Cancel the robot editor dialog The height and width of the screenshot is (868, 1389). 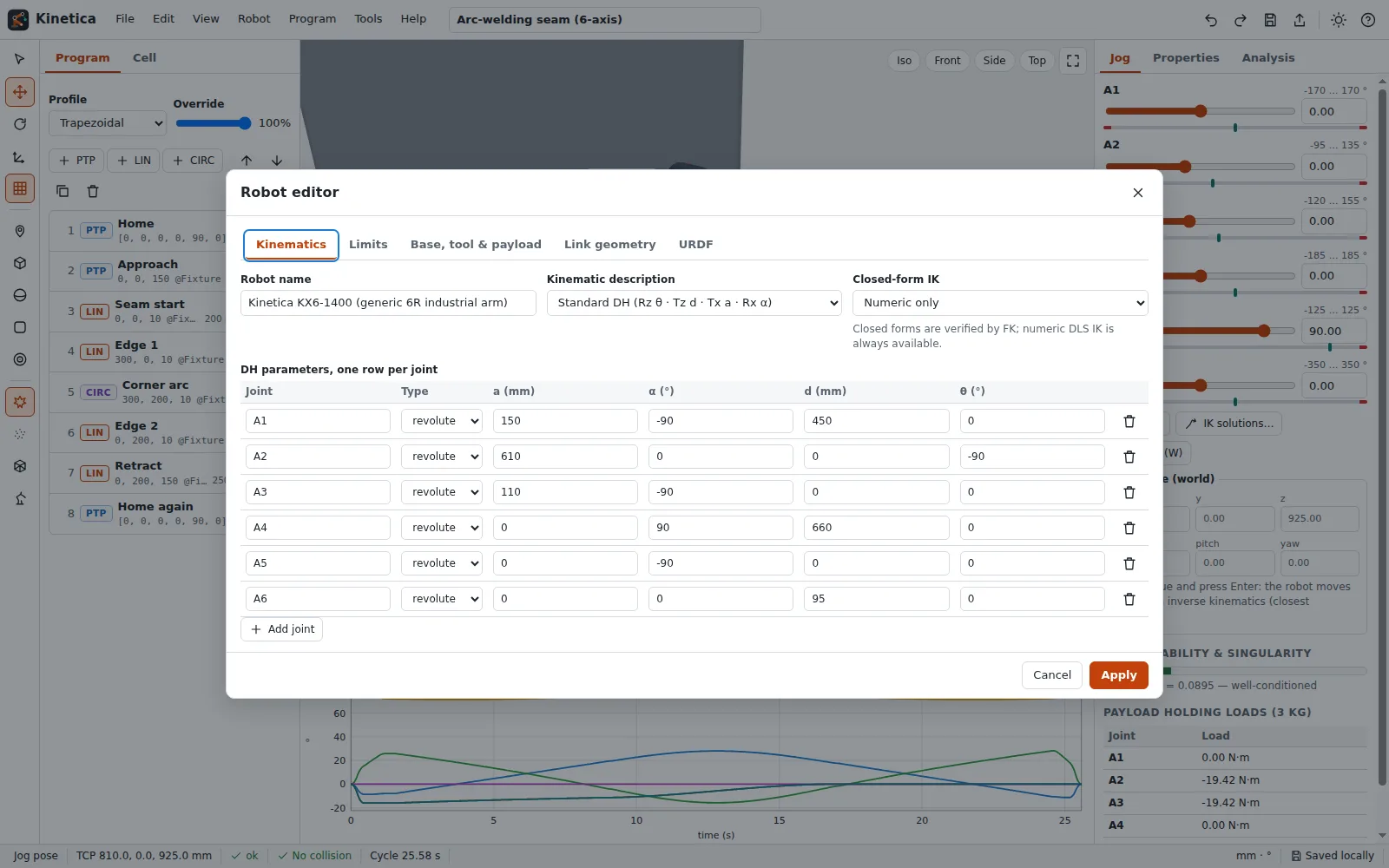coord(1051,675)
